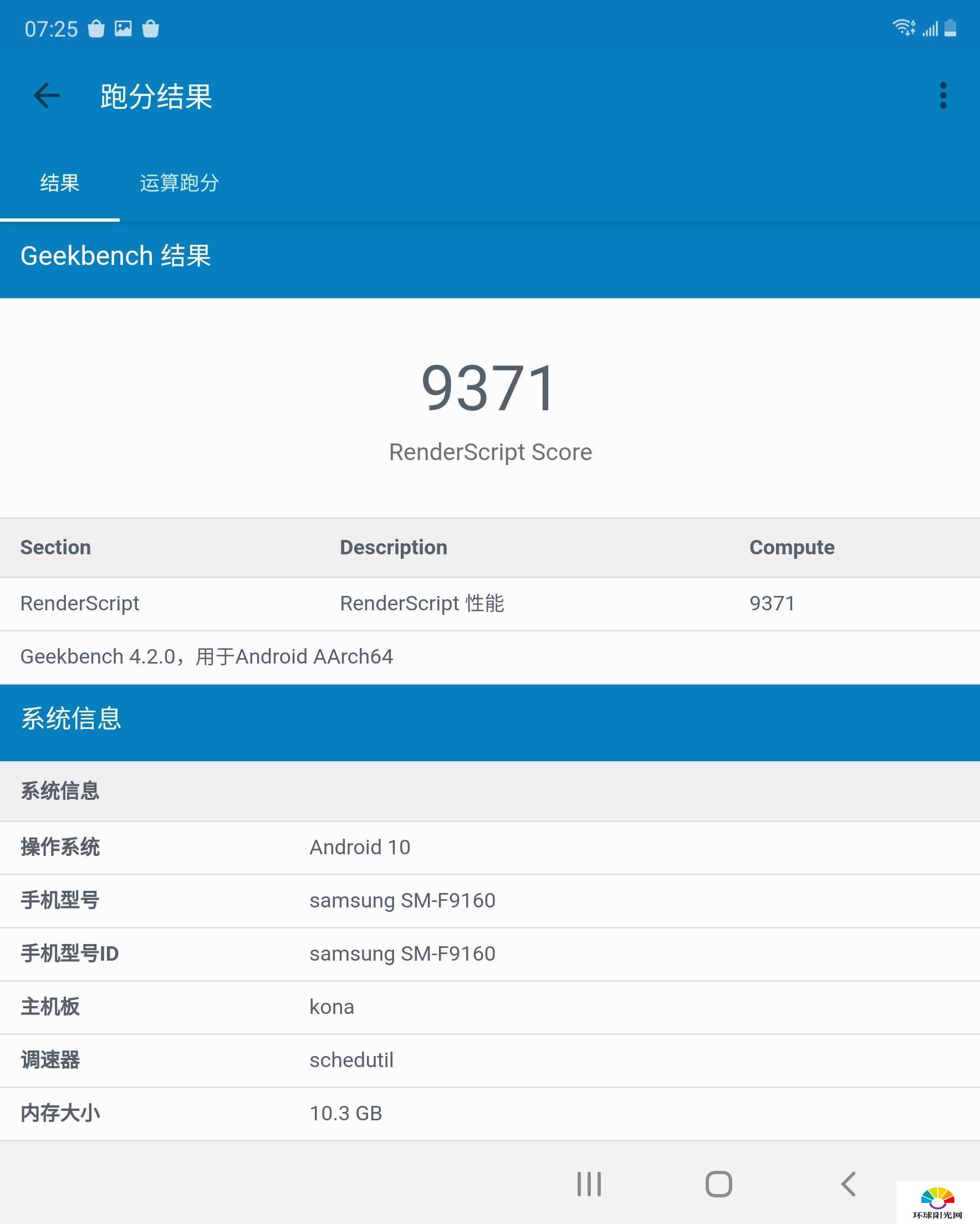This screenshot has width=980, height=1224.
Task: Tap samsung SM-F9160 in 手机型号ID row
Action: click(x=402, y=954)
